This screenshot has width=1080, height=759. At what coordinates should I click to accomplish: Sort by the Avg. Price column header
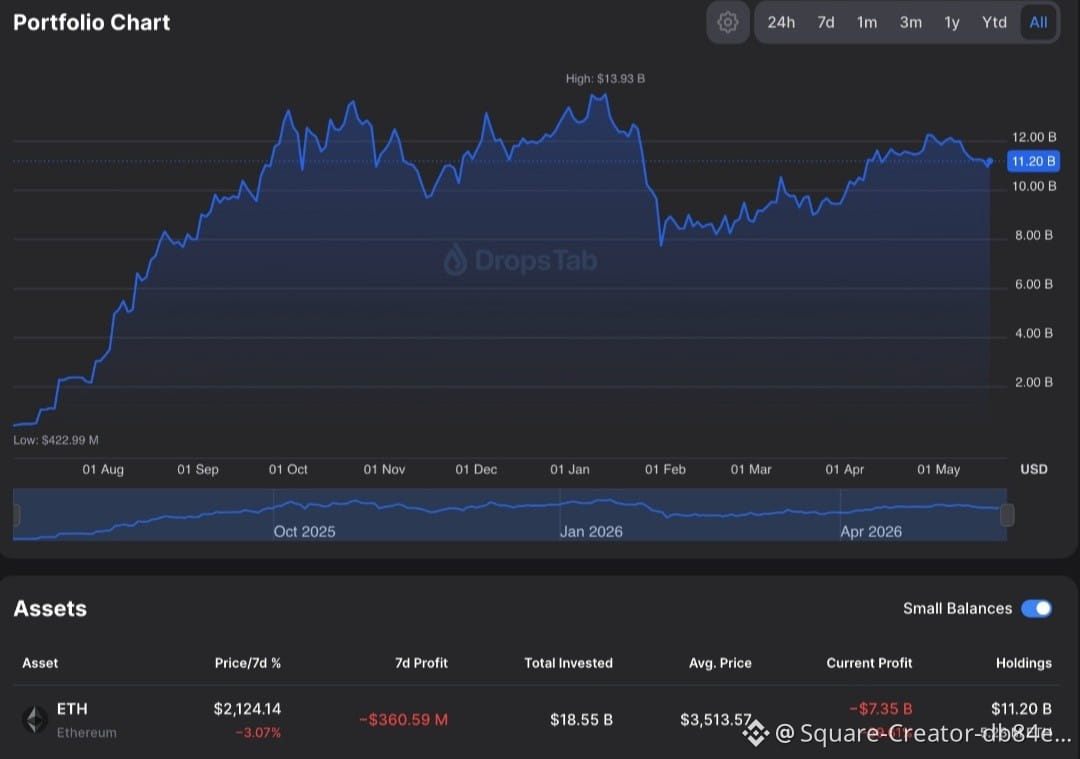(720, 663)
